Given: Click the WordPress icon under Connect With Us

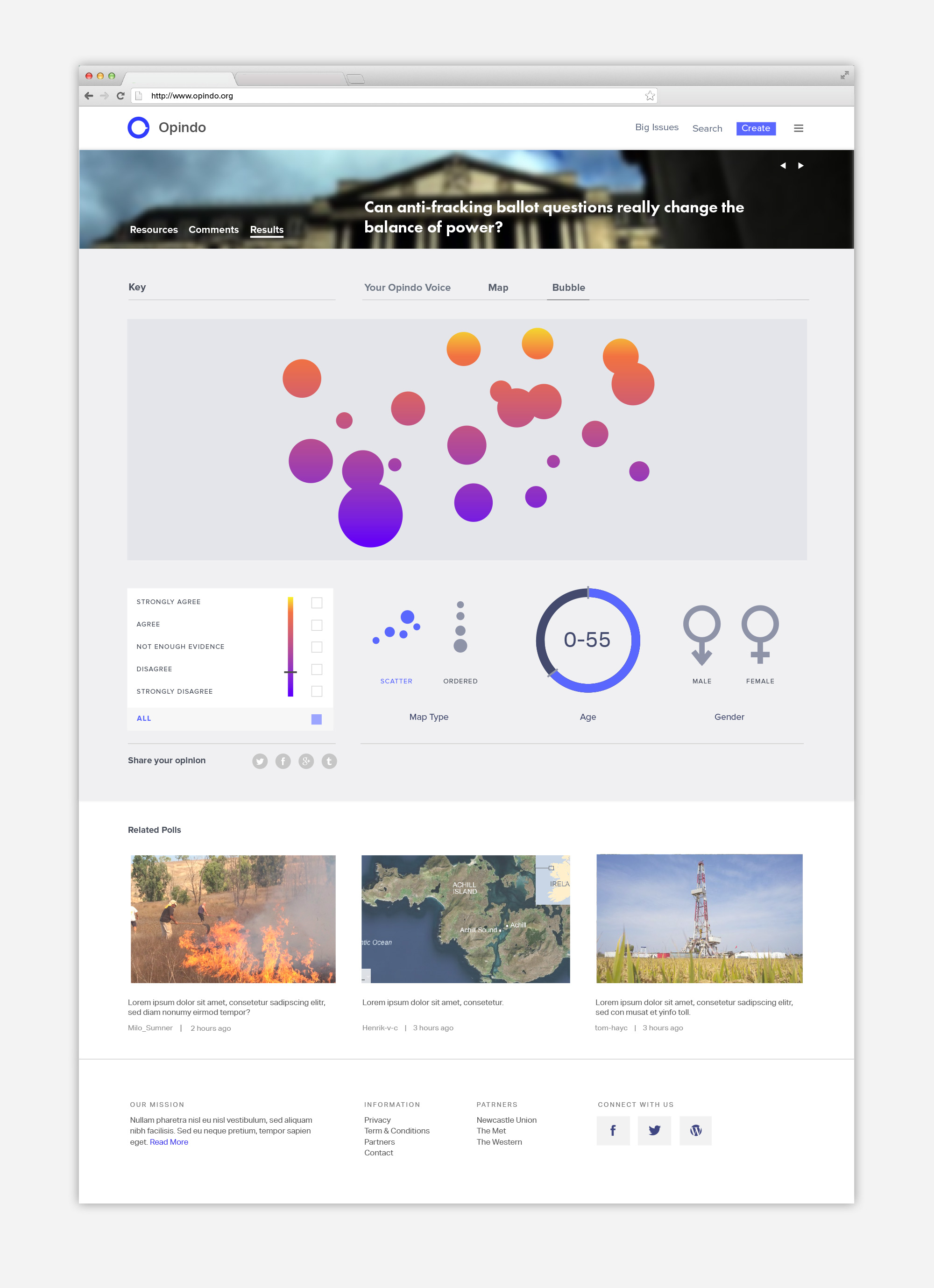Looking at the screenshot, I should click(695, 1131).
